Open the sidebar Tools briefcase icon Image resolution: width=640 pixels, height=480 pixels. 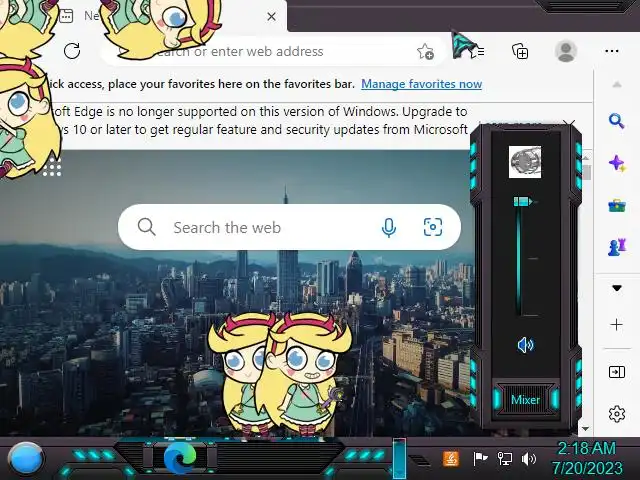point(617,205)
